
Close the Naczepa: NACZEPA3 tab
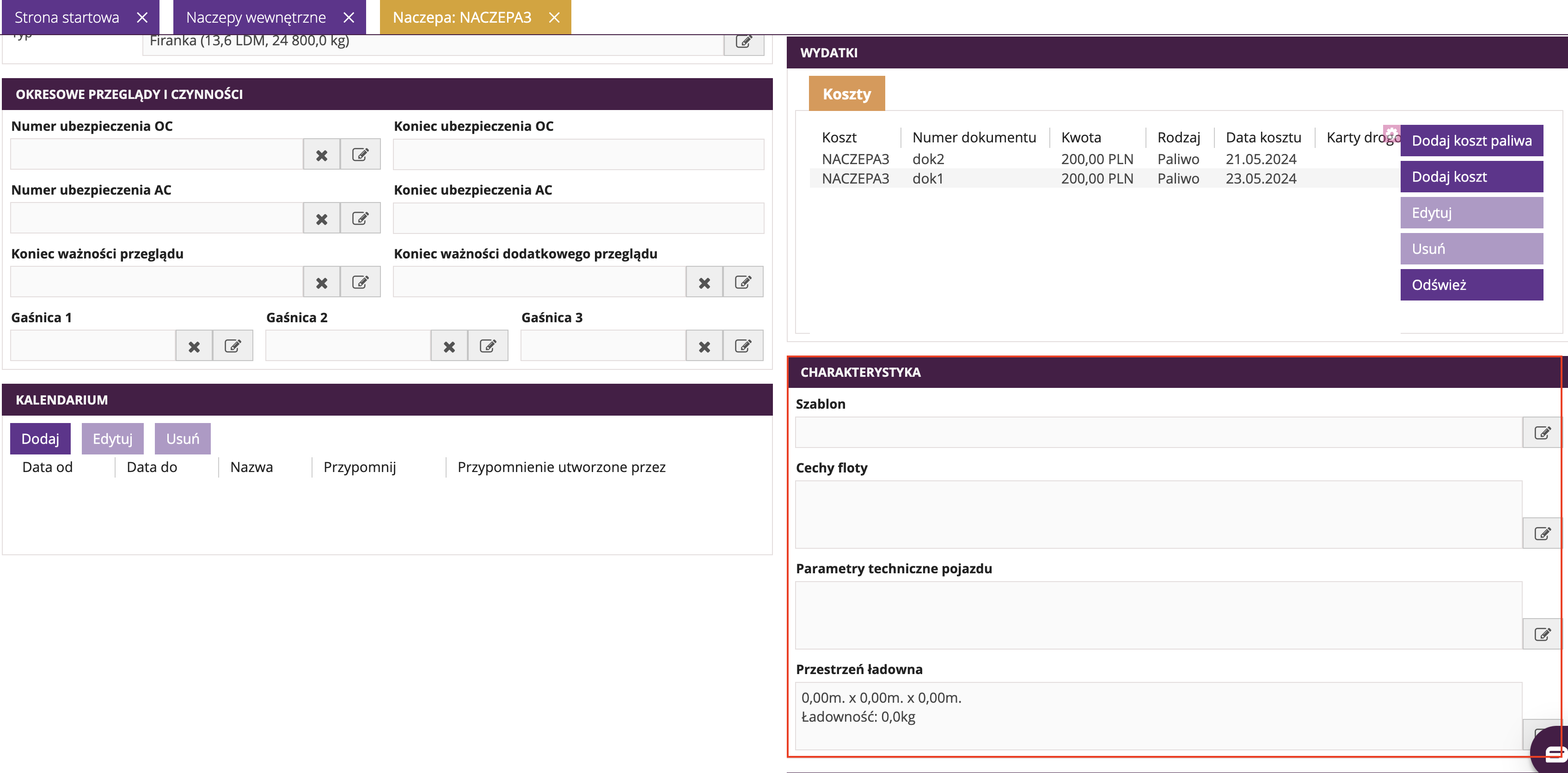[x=554, y=17]
